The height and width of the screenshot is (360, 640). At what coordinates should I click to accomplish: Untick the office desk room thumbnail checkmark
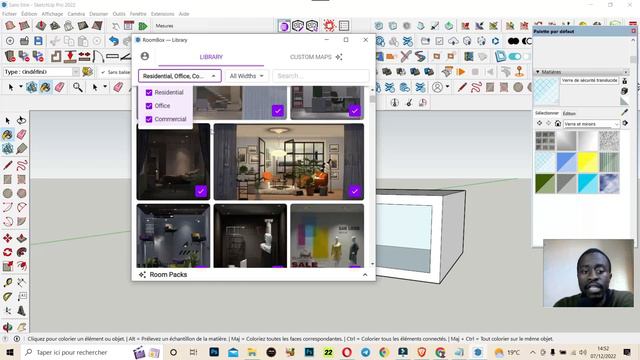[x=355, y=110]
